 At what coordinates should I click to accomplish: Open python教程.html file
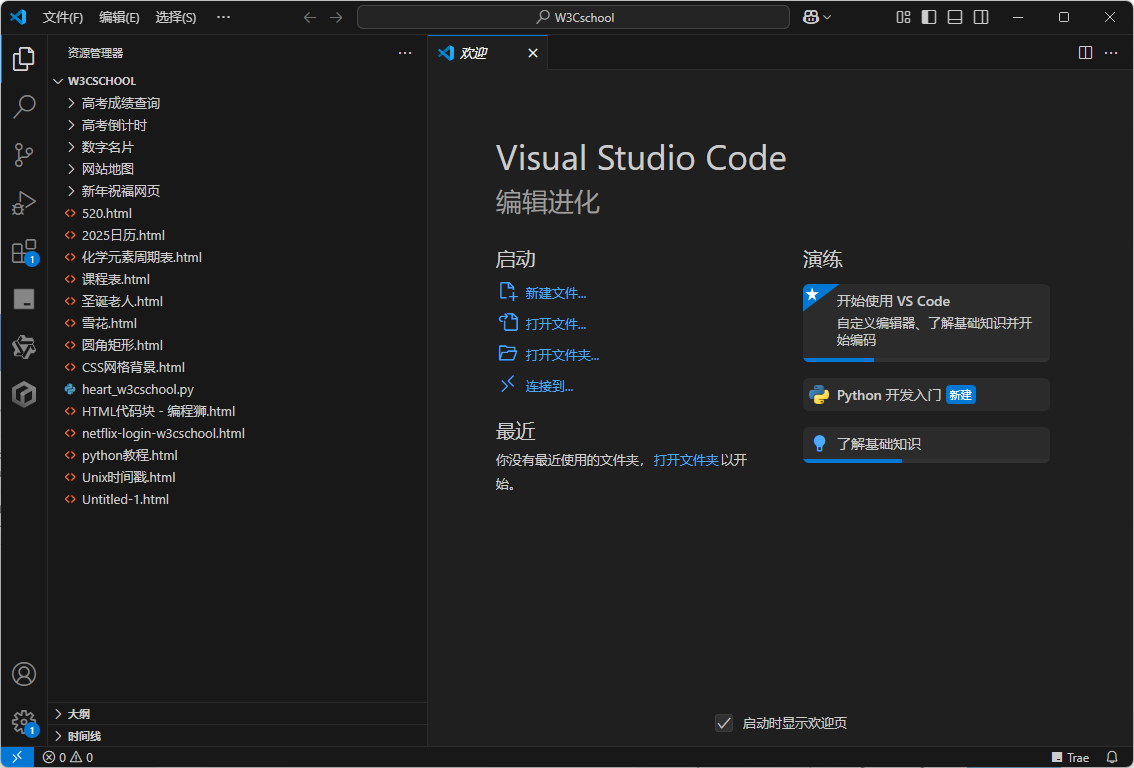237,456
